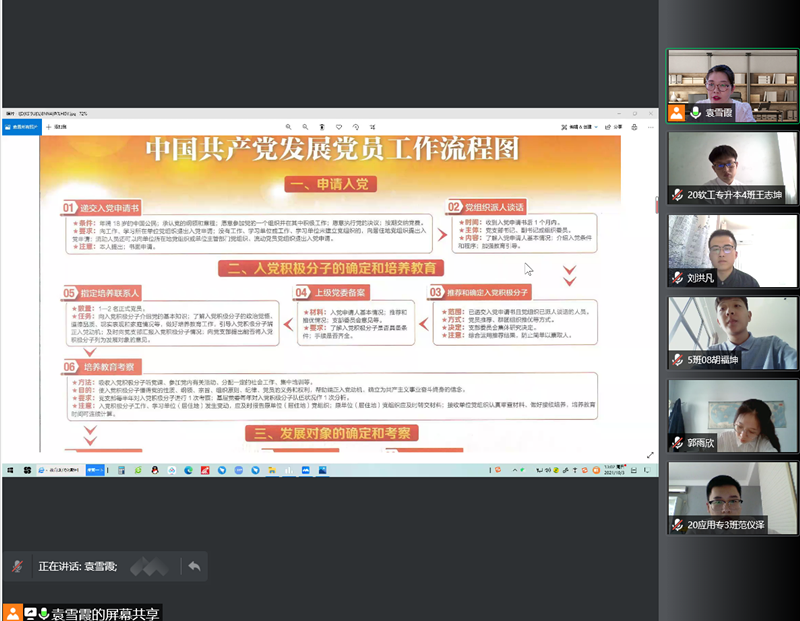Click the reply arrow icon in speaking bar
This screenshot has width=800, height=621.
[194, 566]
